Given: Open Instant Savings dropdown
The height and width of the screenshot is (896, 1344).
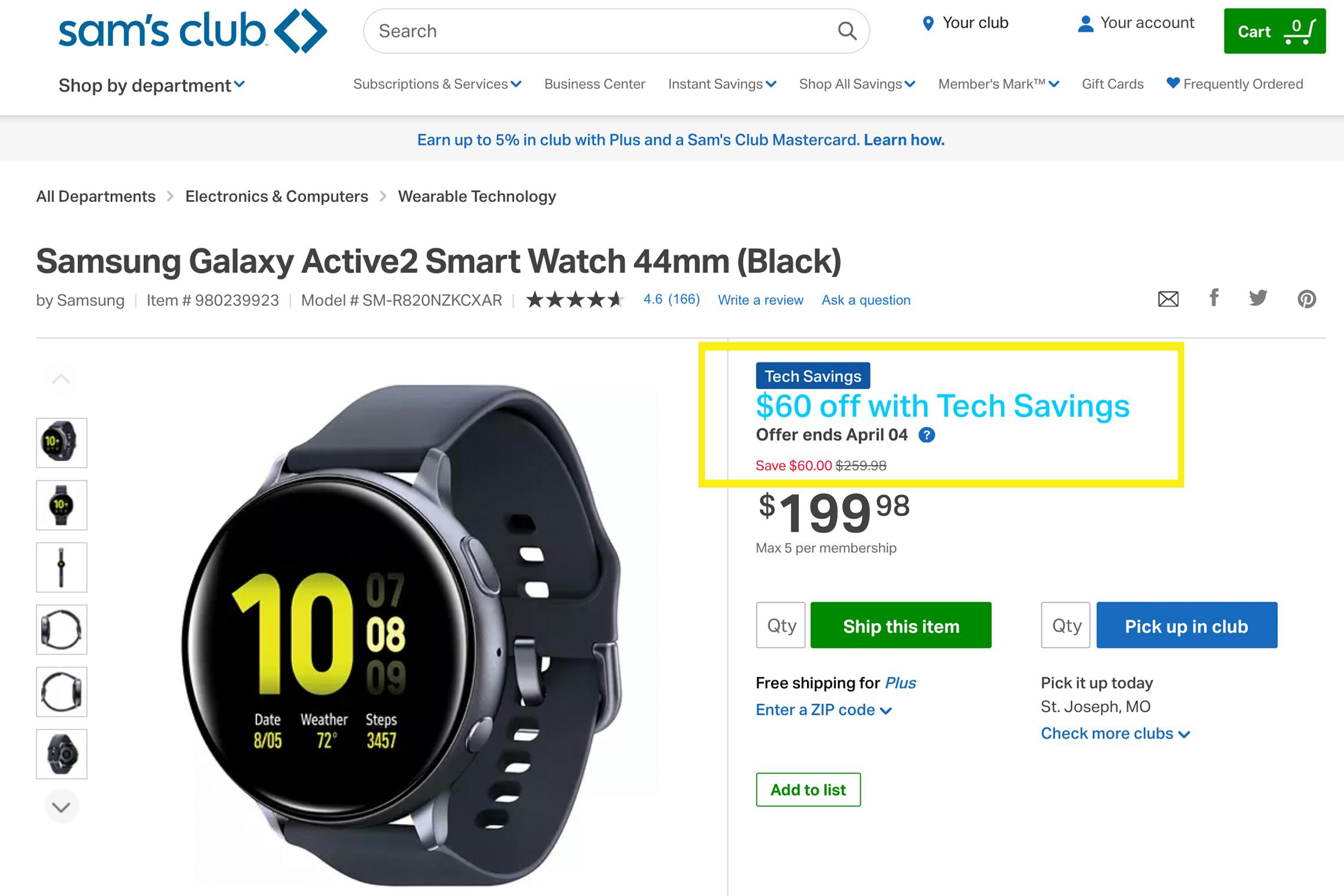Looking at the screenshot, I should pos(722,84).
